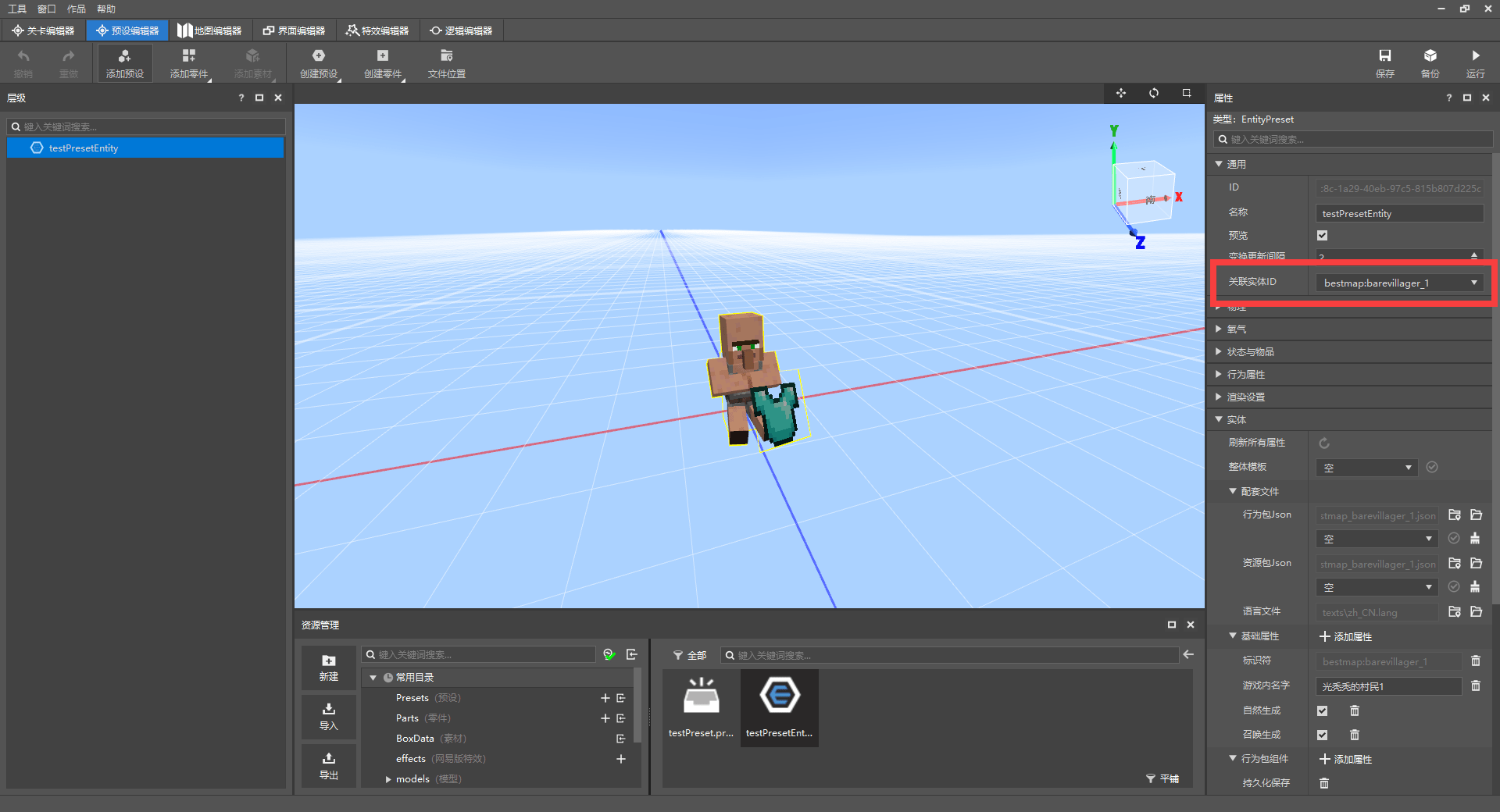Click the 平铺 tile view button
This screenshot has height=812, width=1500.
[1162, 779]
